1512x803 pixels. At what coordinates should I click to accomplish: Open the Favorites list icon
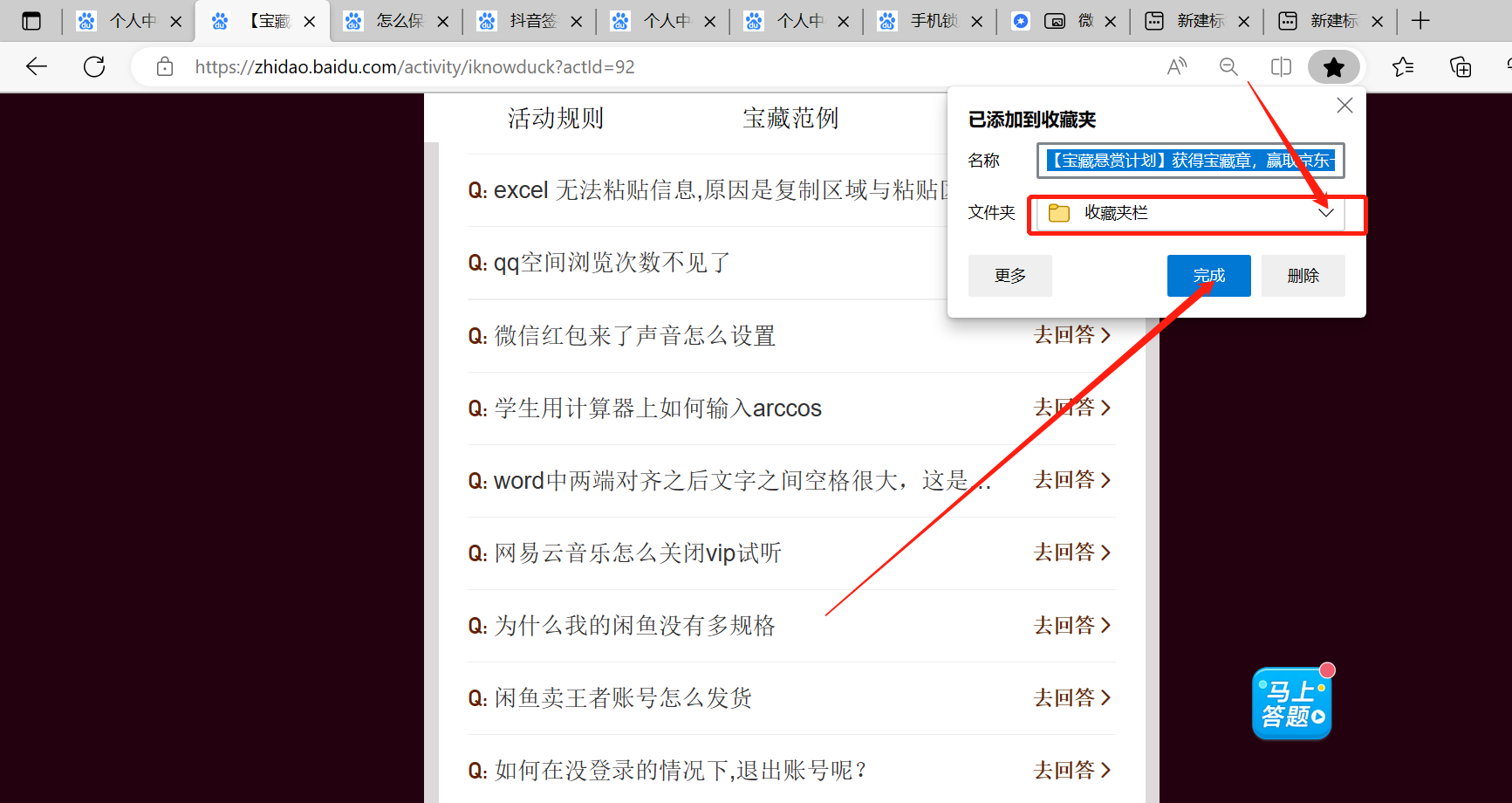[1403, 66]
